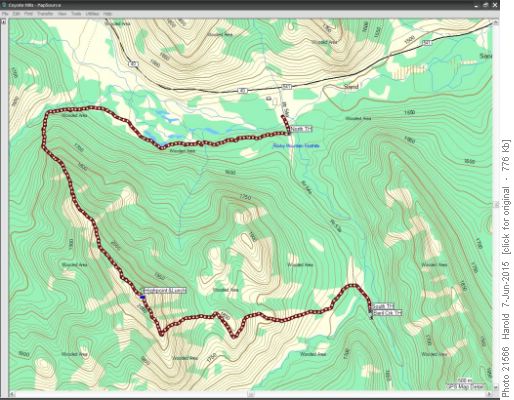Screen dimensions: 514x400
Task: Click the Sand town label below the highway
Action: coord(351,87)
